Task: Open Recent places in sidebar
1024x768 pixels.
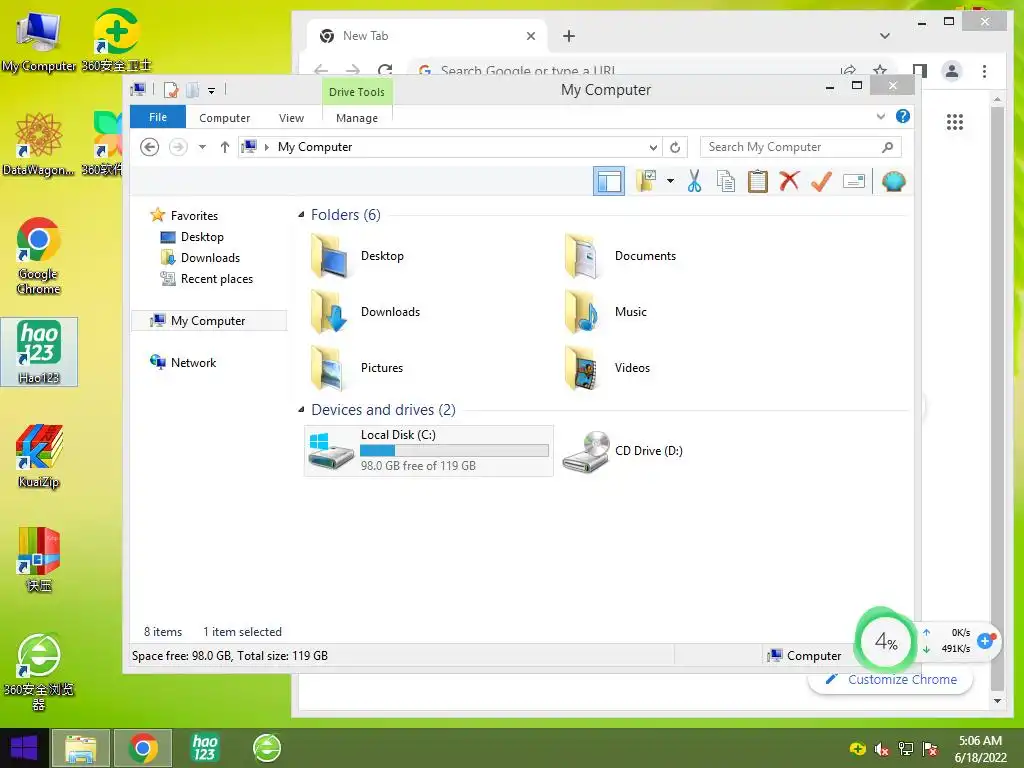Action: click(x=217, y=279)
